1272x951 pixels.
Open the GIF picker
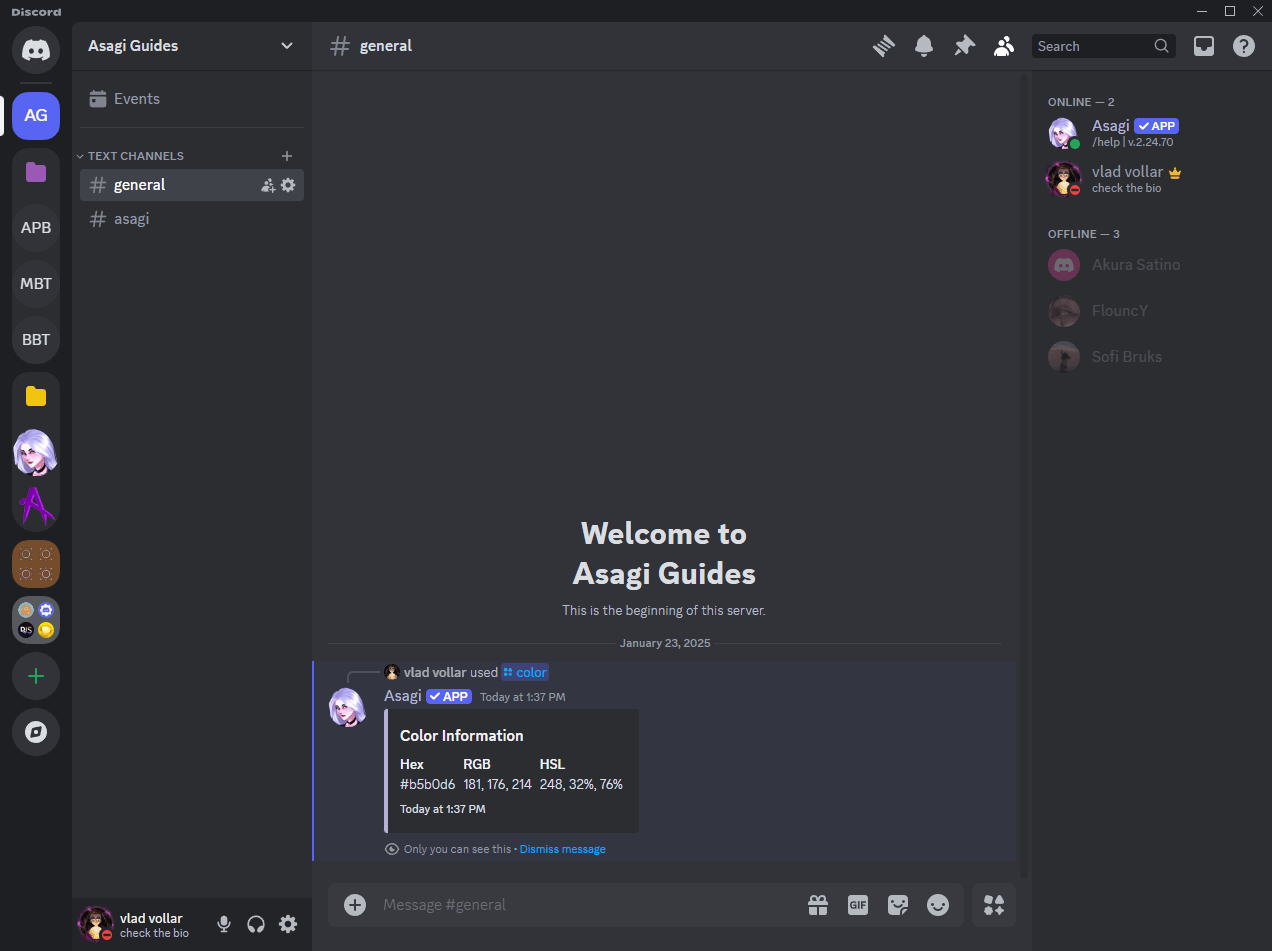tap(858, 905)
